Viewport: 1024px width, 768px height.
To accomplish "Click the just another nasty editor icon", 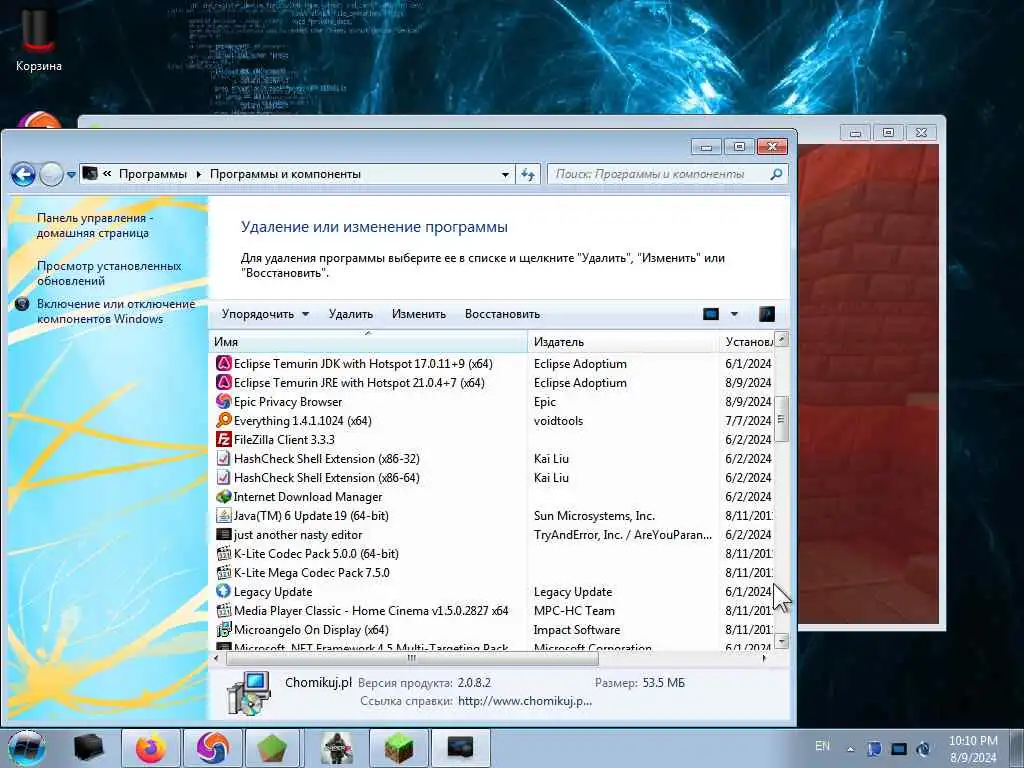I will [x=223, y=535].
